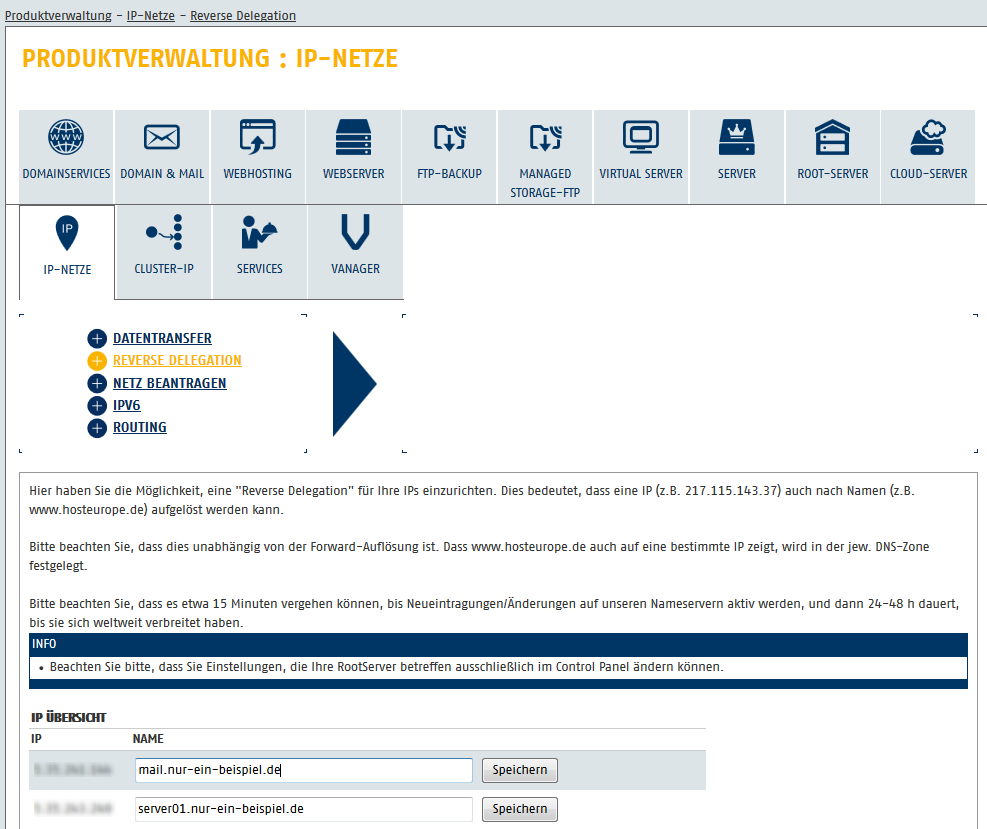Click the INFO box header

coord(498,645)
